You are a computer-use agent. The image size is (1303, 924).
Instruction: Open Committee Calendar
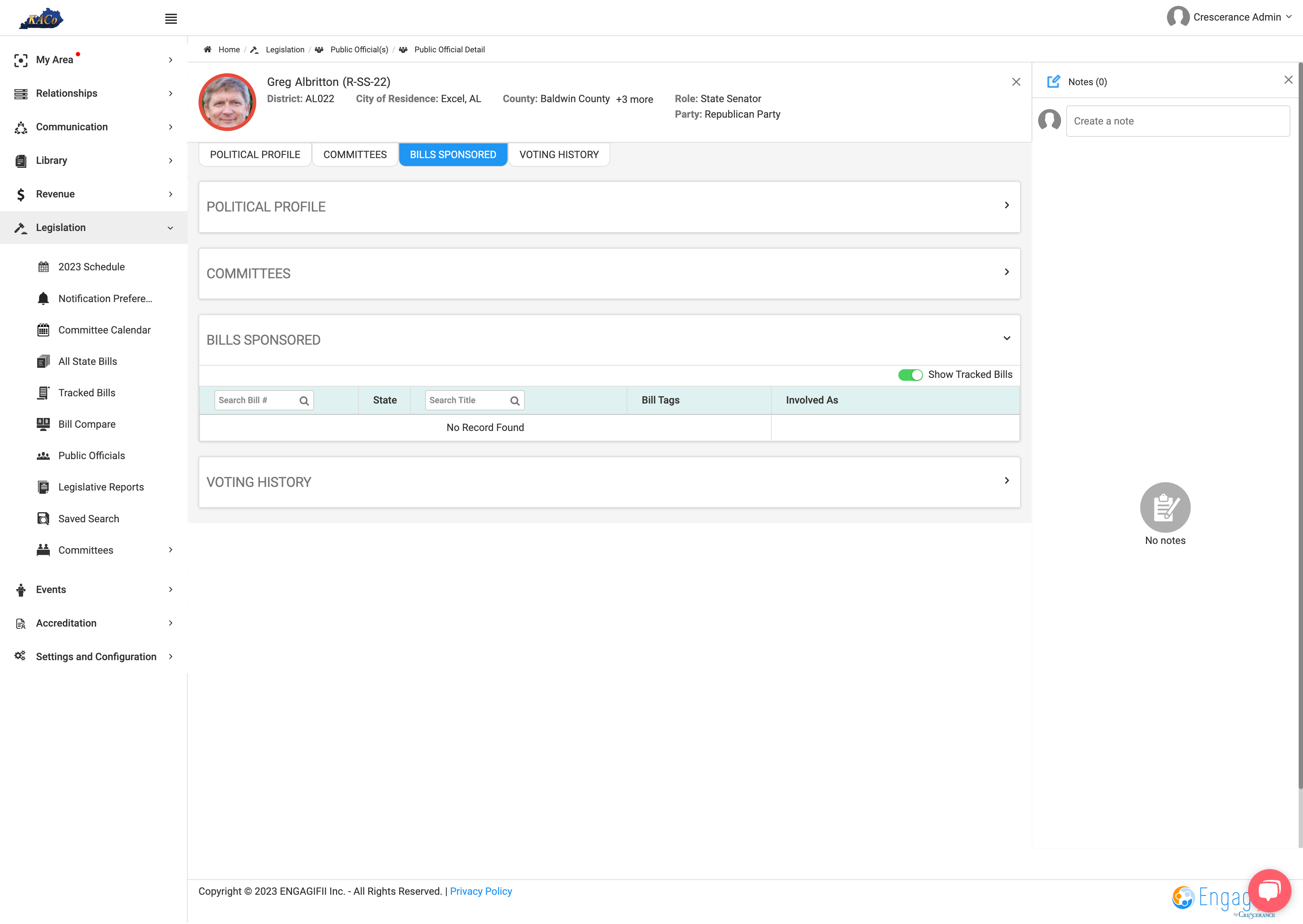click(x=104, y=330)
